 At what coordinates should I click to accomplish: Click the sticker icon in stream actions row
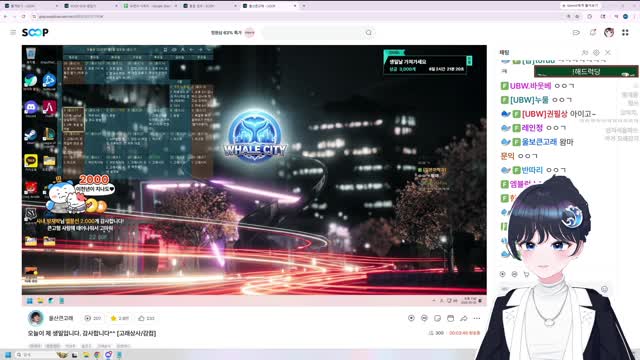437,318
